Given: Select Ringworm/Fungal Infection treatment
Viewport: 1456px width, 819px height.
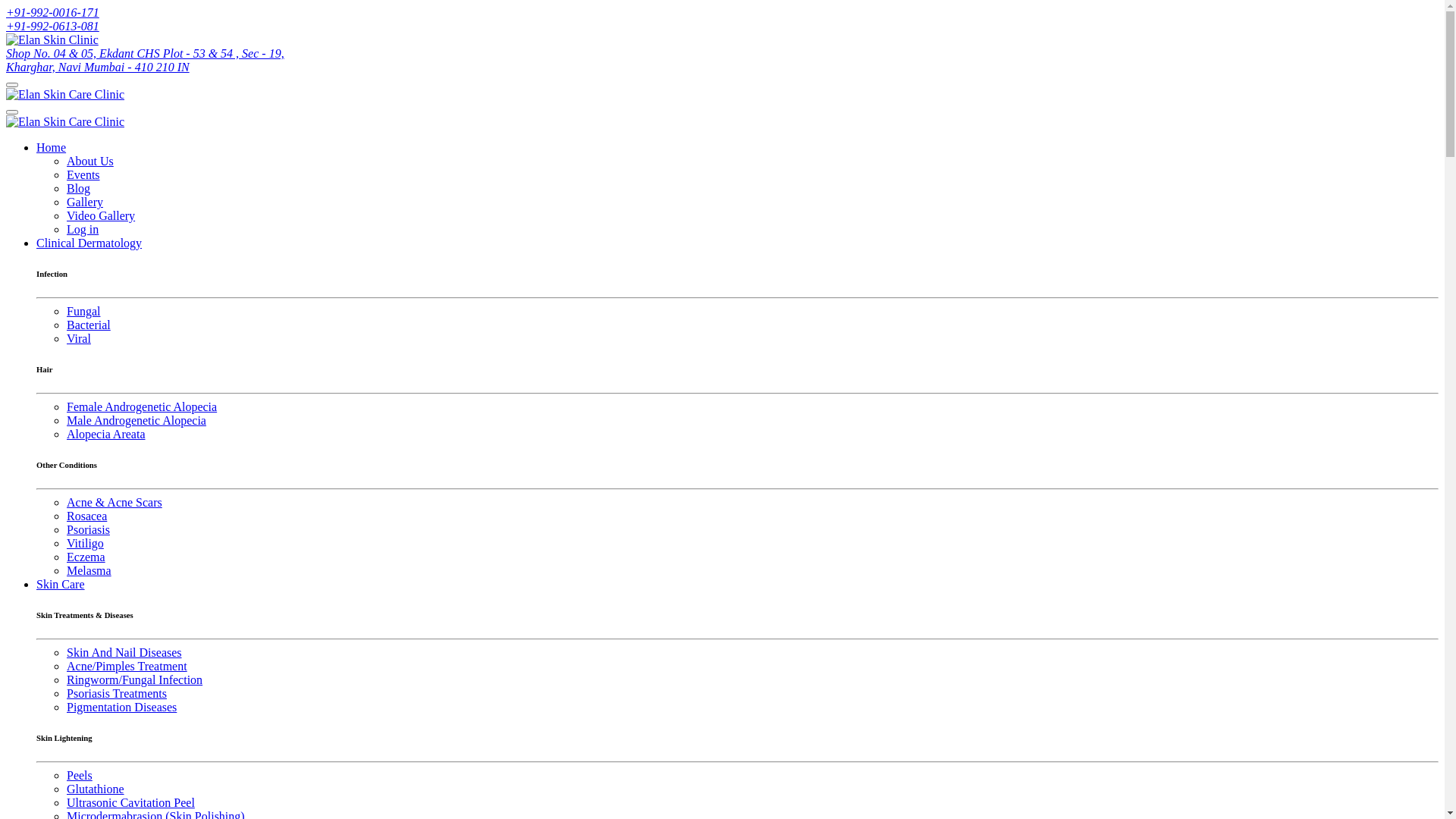Looking at the screenshot, I should (134, 680).
